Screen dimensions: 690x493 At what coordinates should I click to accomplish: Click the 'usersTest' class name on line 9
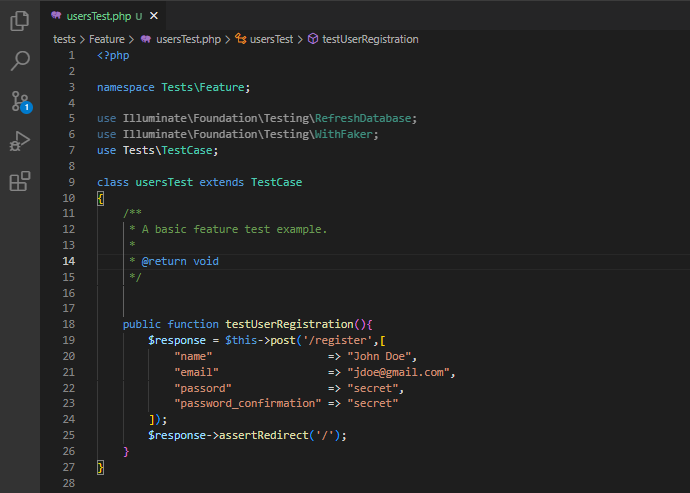164,182
